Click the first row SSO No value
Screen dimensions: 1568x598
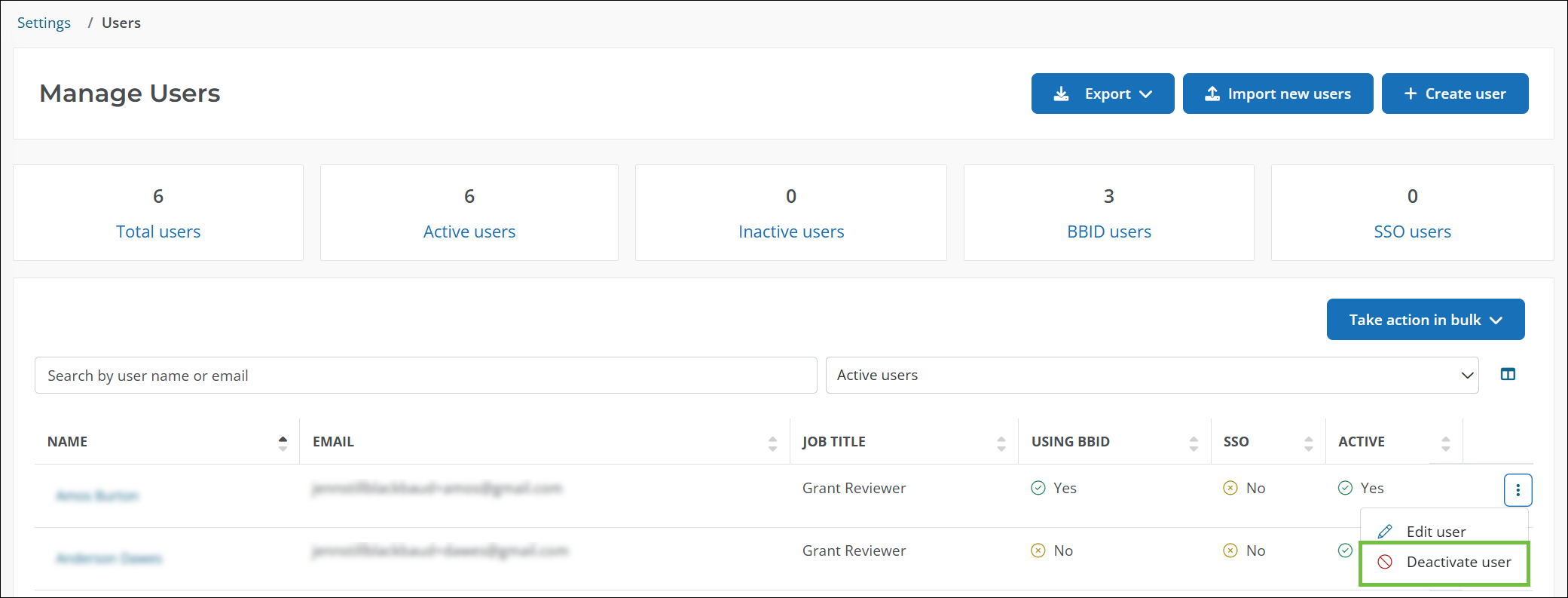pos(1244,489)
